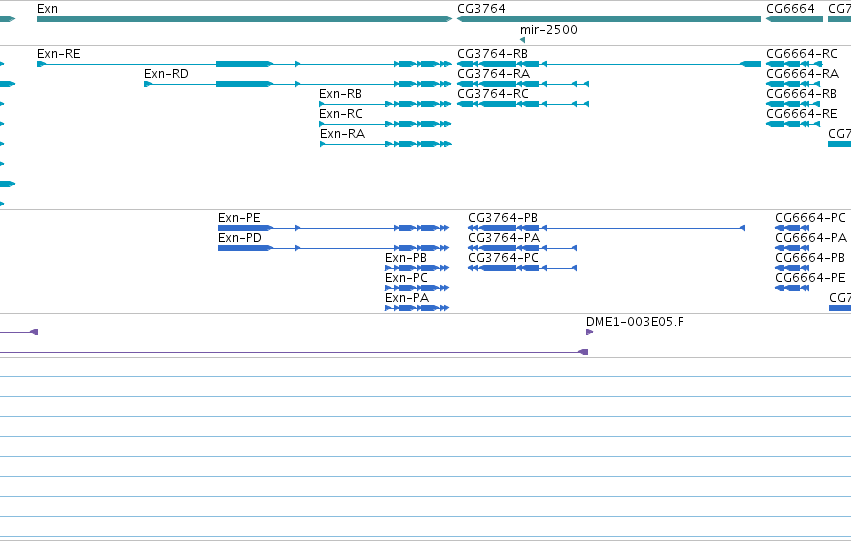
Task: Select the CG6664-PC protein label
Action: point(810,218)
